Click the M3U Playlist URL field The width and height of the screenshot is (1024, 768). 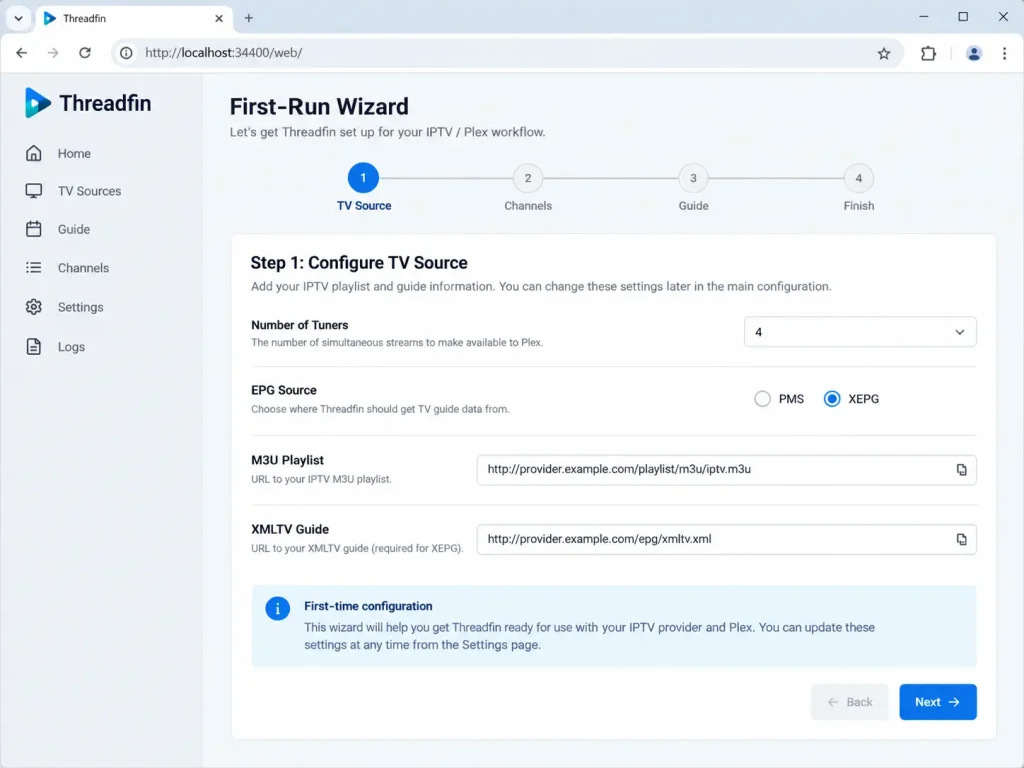726,470
